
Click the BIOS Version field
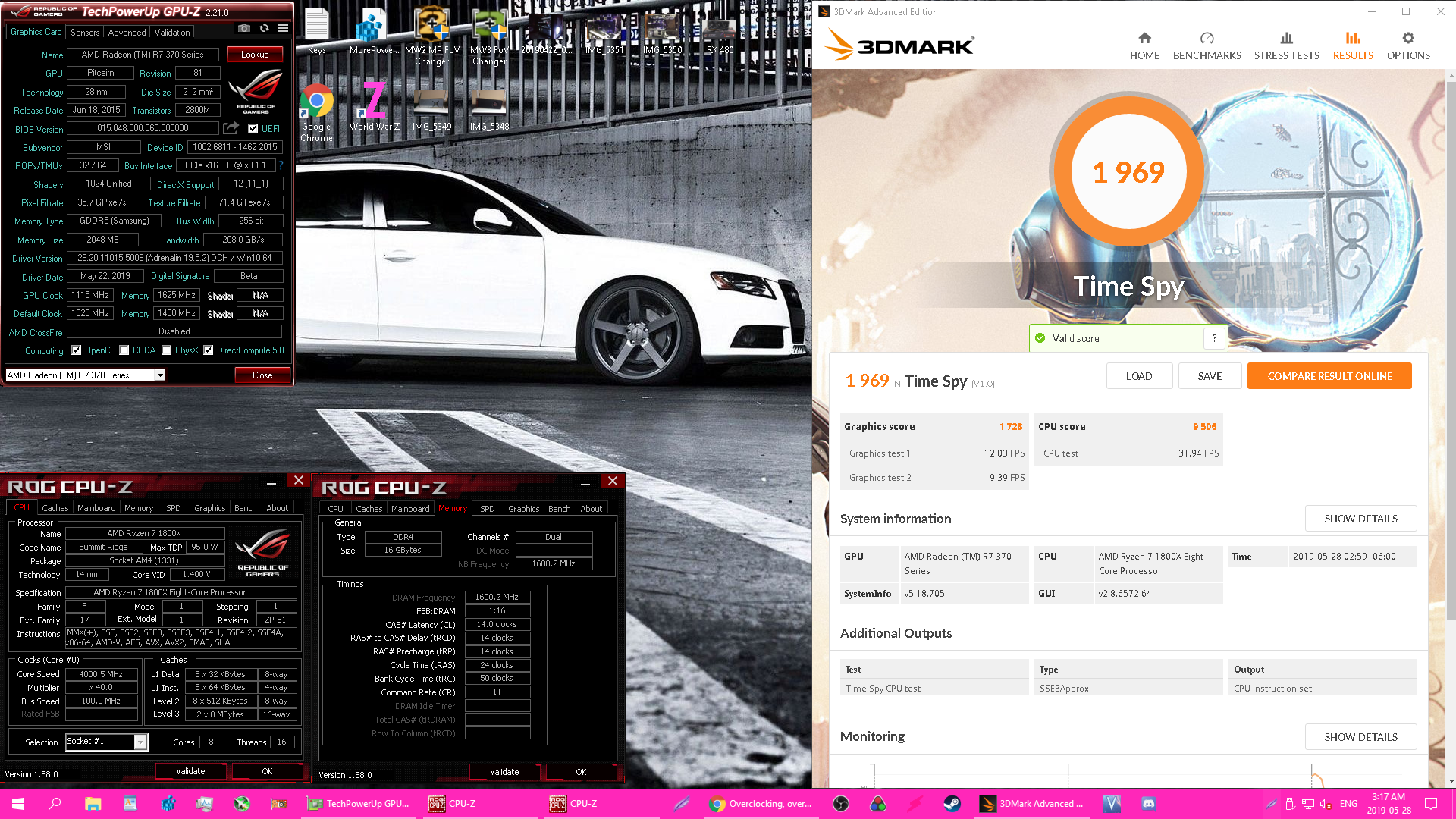[143, 128]
